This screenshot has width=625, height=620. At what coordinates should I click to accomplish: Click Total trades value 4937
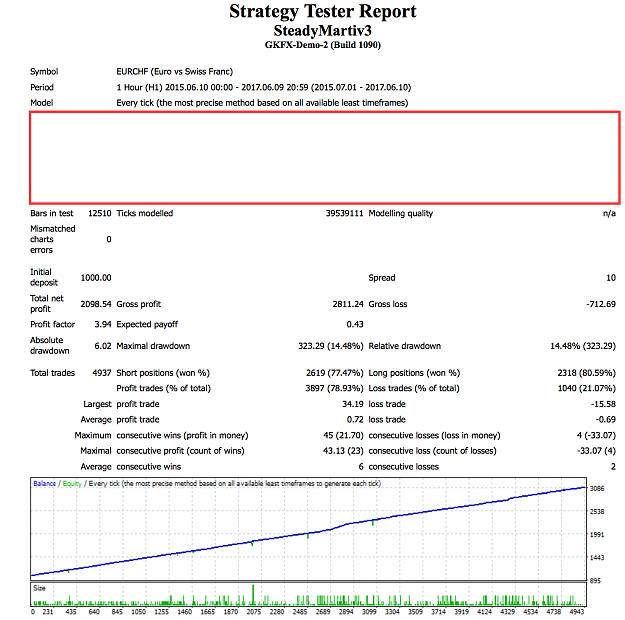102,373
